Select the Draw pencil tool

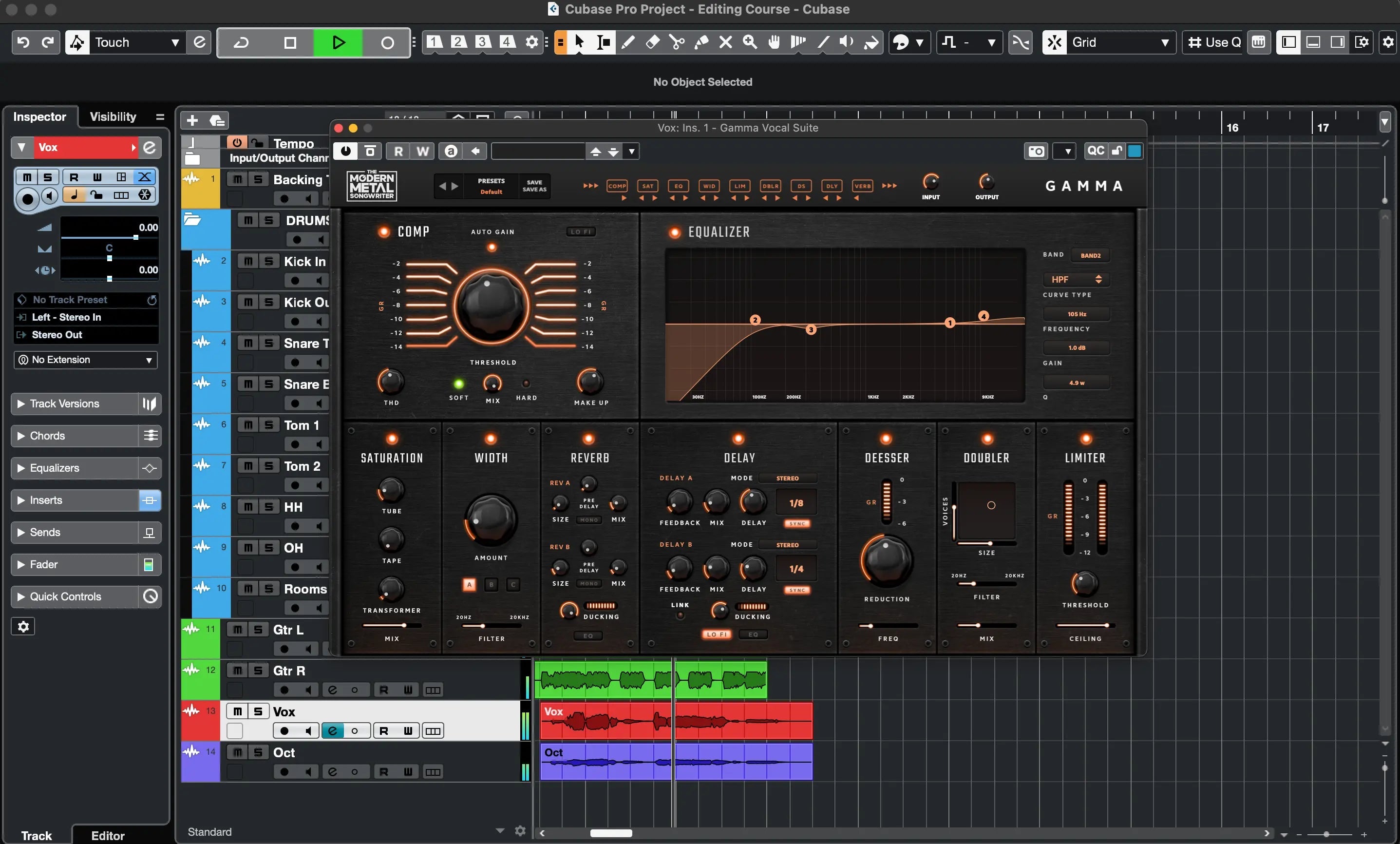[x=628, y=42]
